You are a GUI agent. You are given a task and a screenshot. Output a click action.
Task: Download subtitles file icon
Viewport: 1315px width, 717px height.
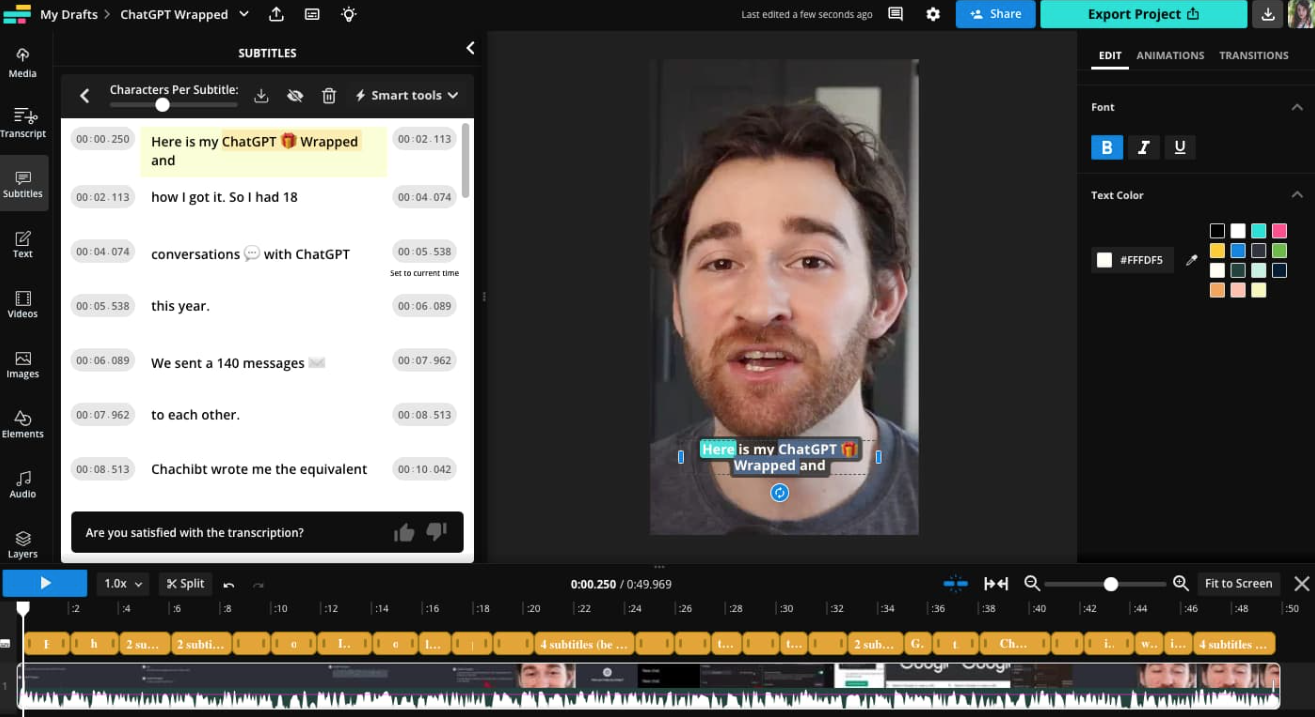pyautogui.click(x=261, y=95)
